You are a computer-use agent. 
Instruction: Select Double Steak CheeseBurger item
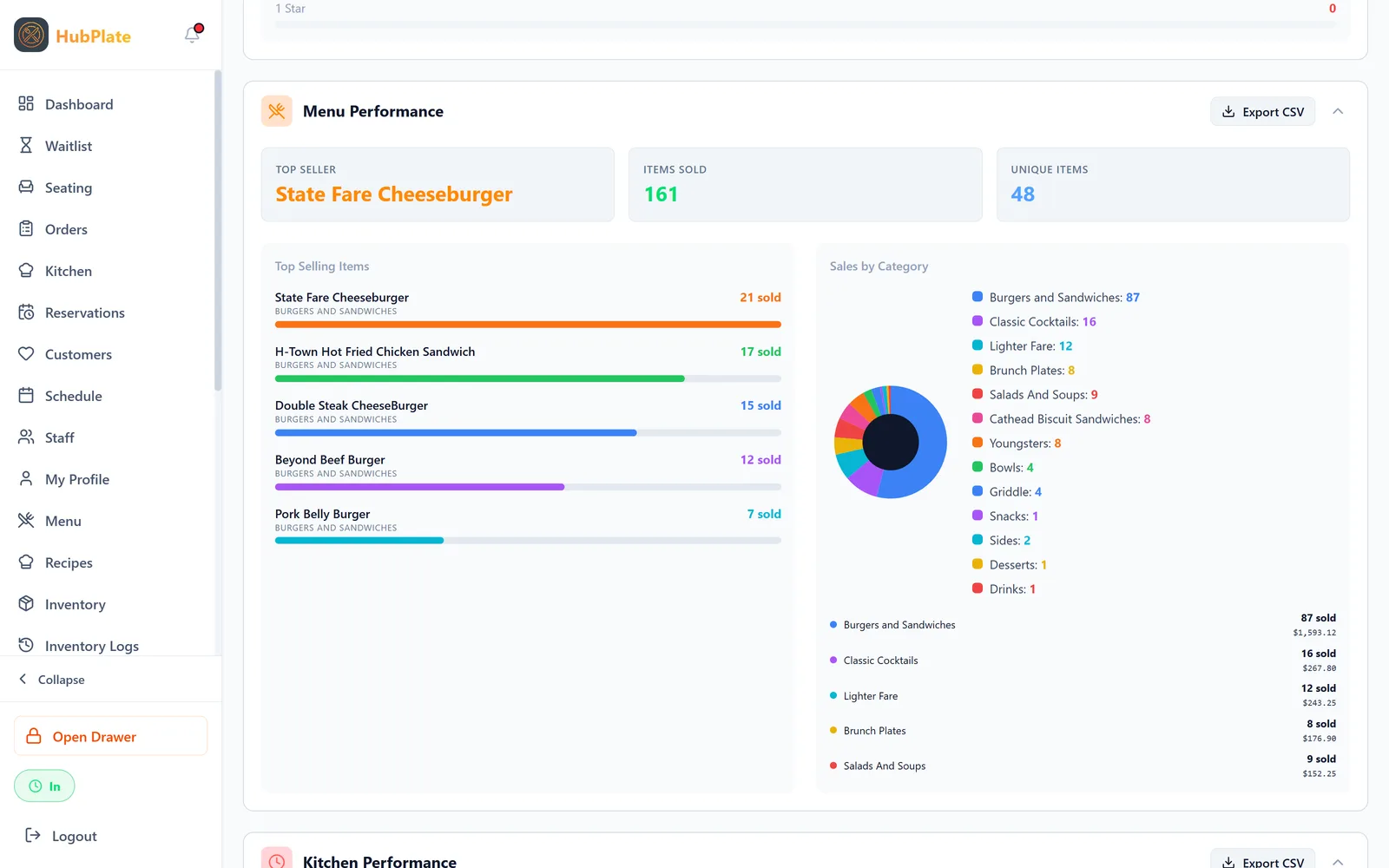coord(528,418)
